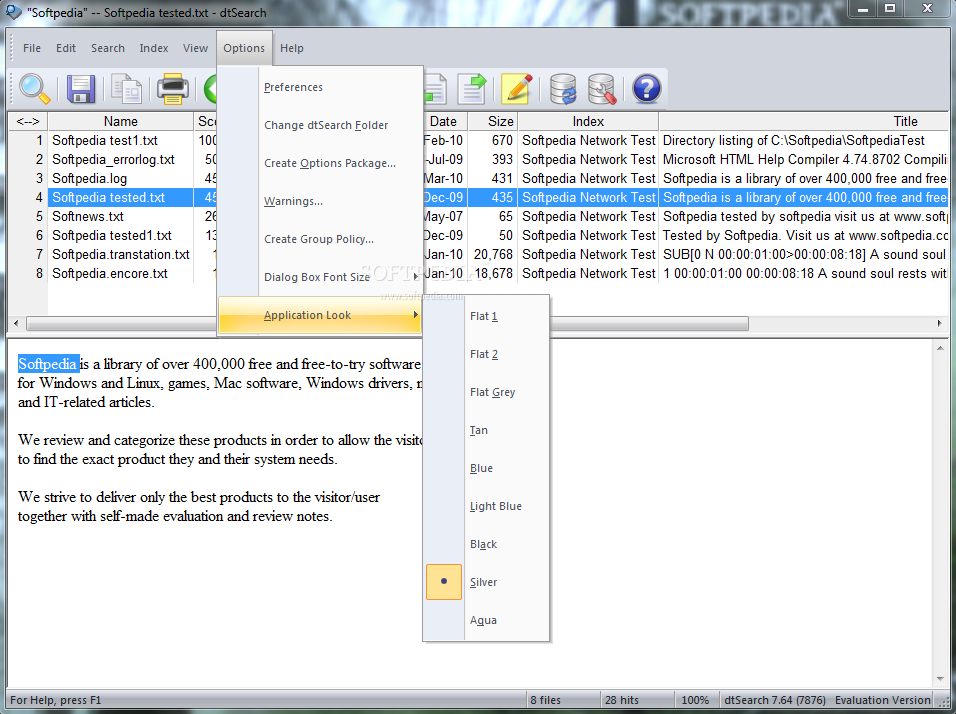The image size is (956, 714).
Task: Click the next document green-arrow page icon
Action: coord(472,89)
